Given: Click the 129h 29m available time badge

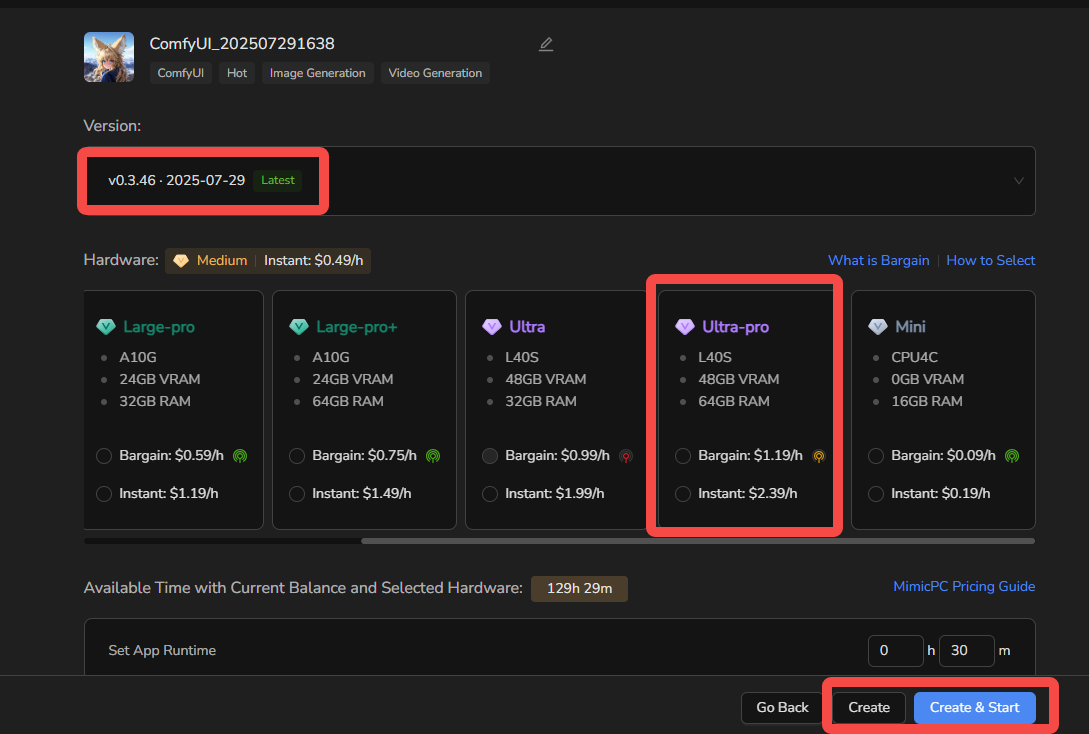Looking at the screenshot, I should coord(579,589).
